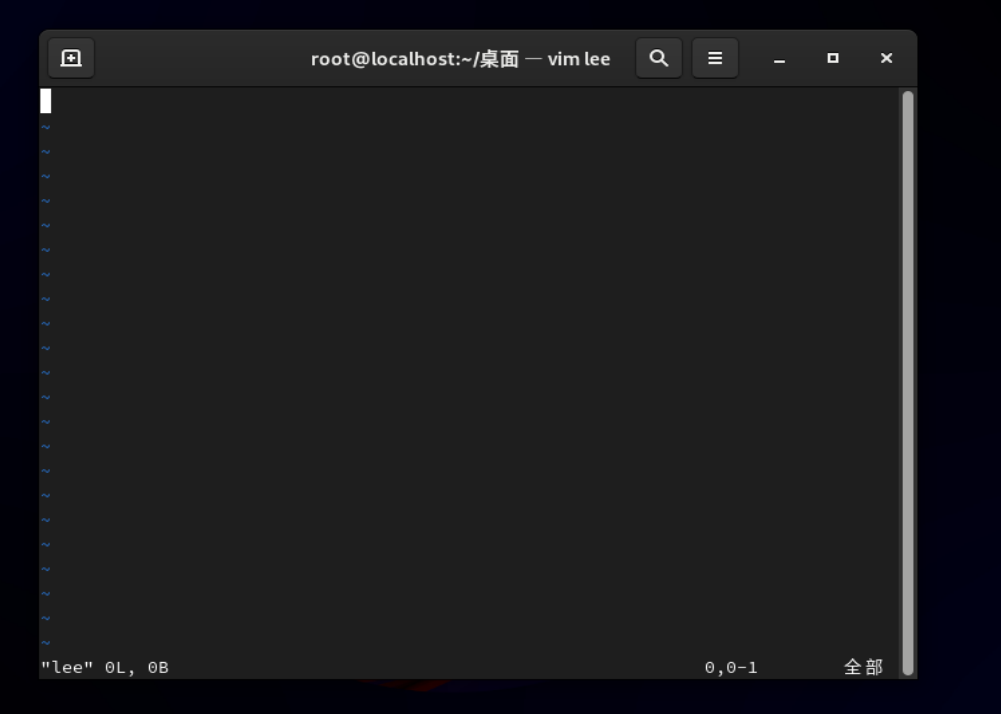The height and width of the screenshot is (714, 1001).
Task: Open the hamburger menu
Action: [715, 58]
